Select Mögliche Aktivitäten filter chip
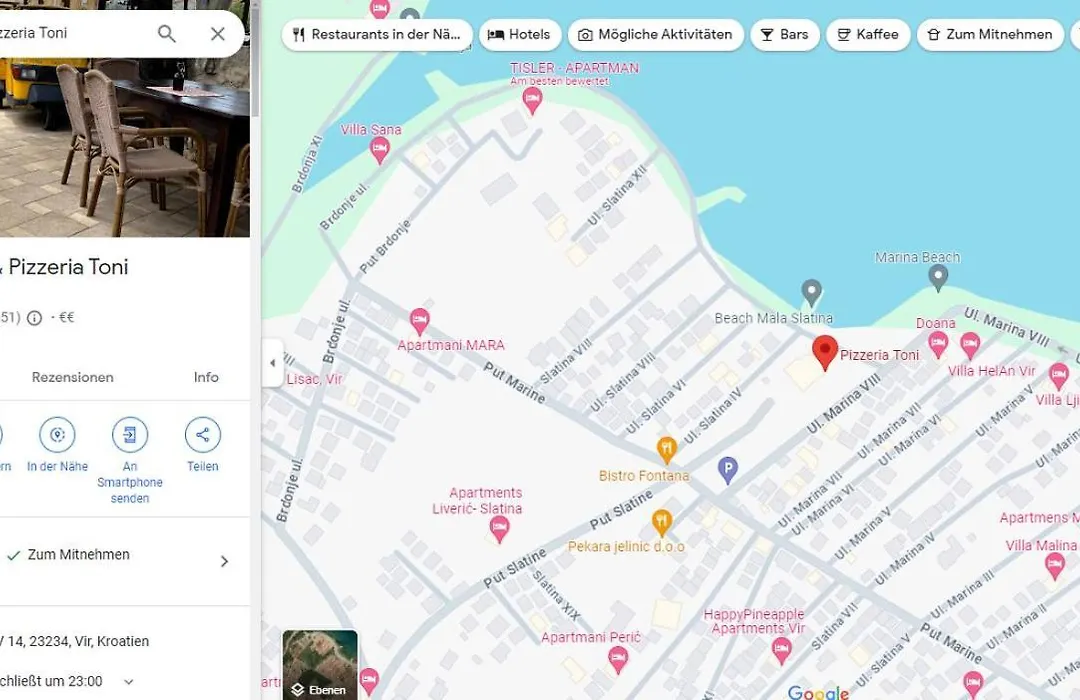 pos(656,34)
